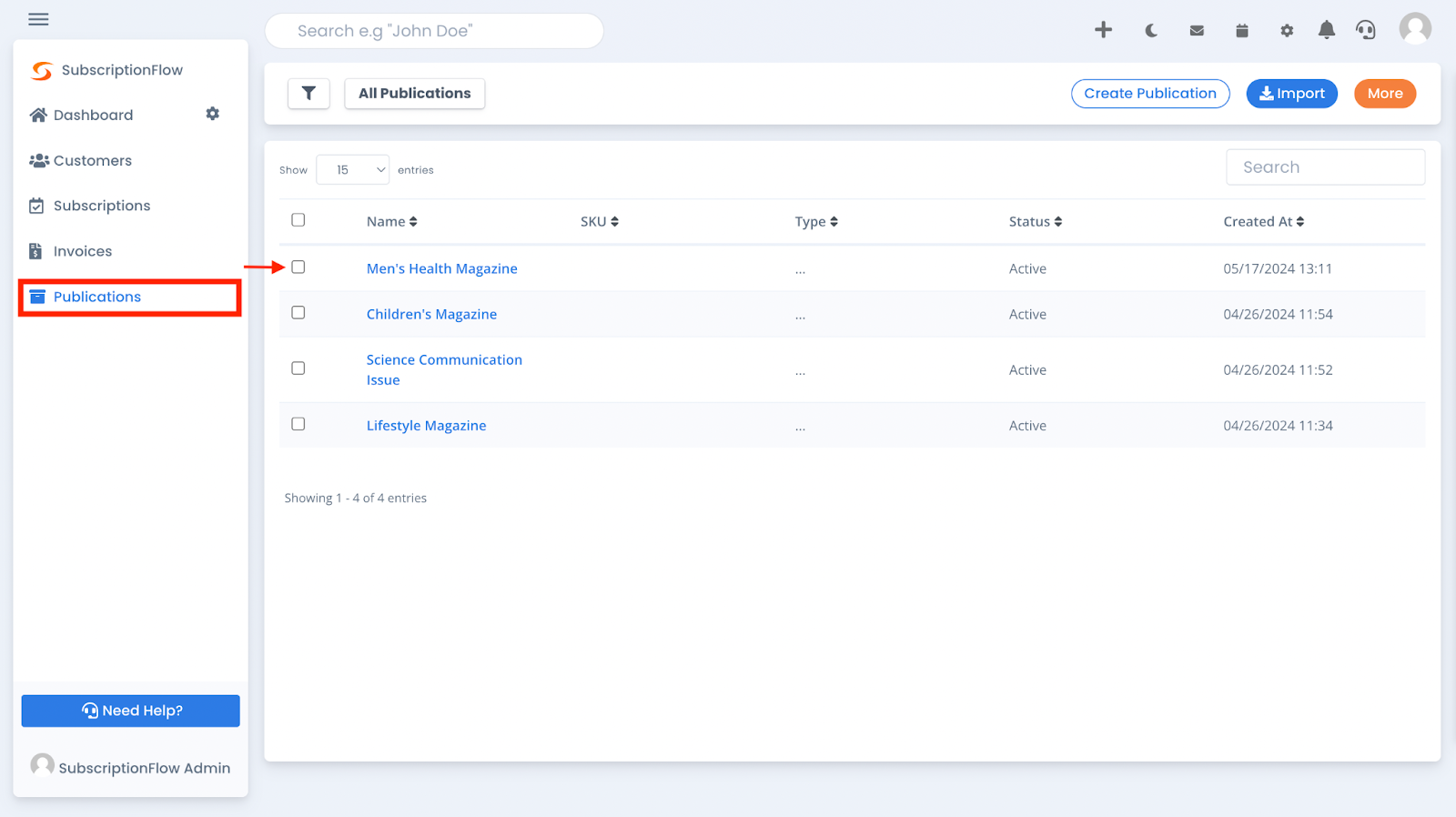
Task: Focus the table Search field
Action: (1325, 167)
